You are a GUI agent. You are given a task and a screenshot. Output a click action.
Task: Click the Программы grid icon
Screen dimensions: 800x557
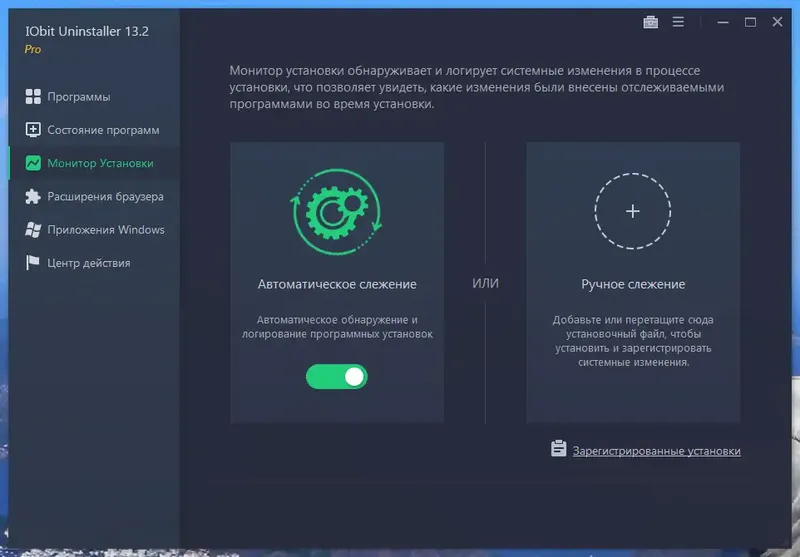pos(33,96)
